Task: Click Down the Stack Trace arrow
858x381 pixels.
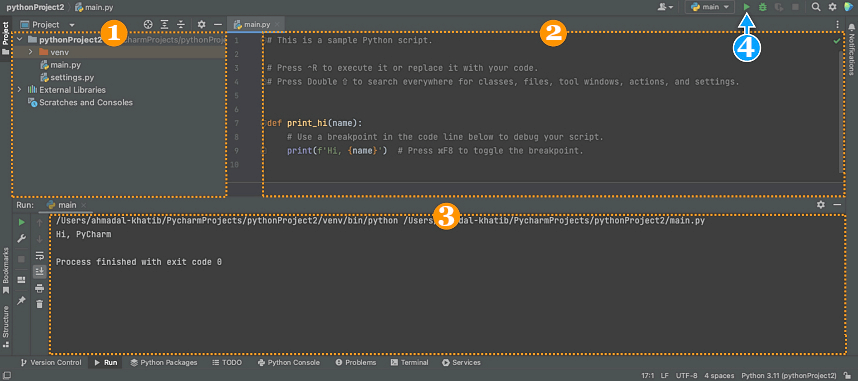Action: [x=39, y=239]
